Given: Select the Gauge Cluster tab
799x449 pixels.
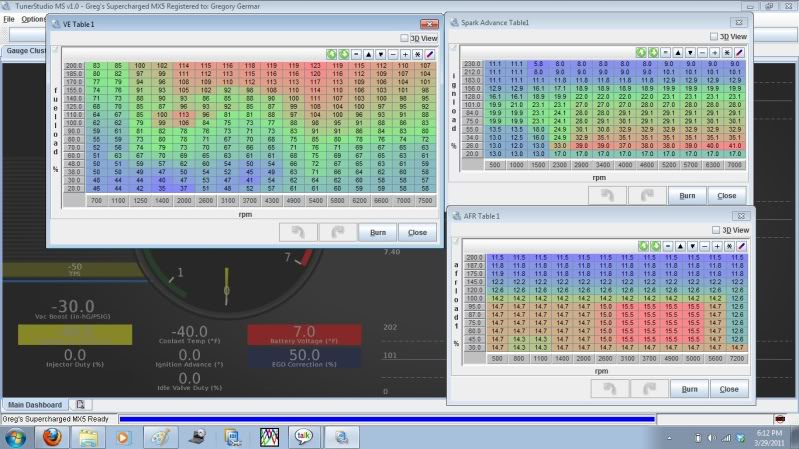Looking at the screenshot, I should (25, 51).
